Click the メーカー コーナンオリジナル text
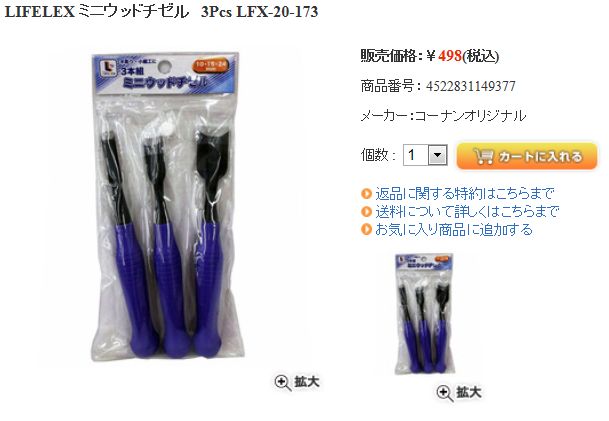This screenshot has width=609, height=421. [444, 116]
